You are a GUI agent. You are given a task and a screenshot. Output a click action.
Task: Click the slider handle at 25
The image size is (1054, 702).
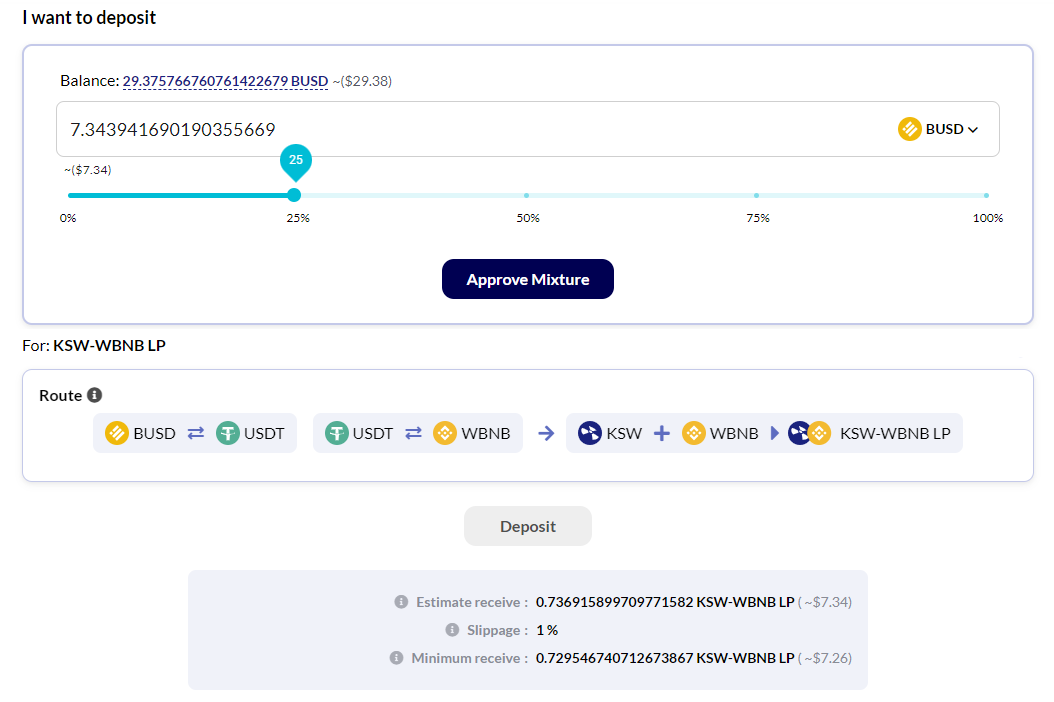coord(294,195)
